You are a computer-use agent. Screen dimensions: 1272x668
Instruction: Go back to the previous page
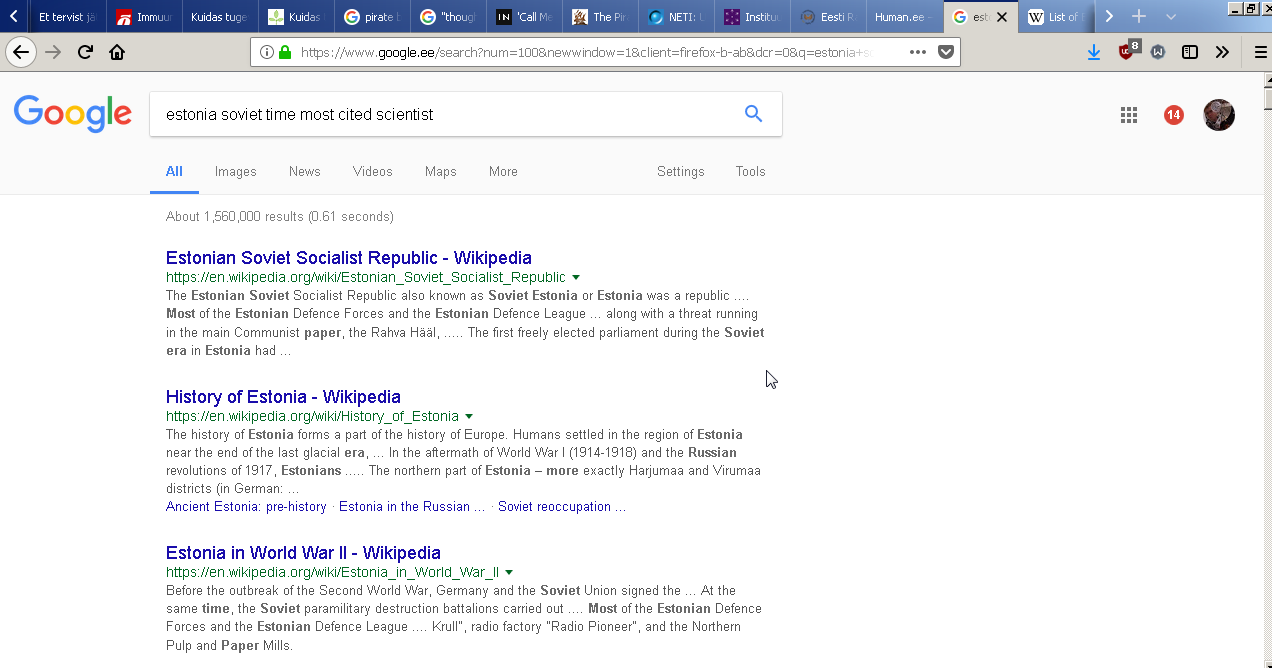point(21,52)
